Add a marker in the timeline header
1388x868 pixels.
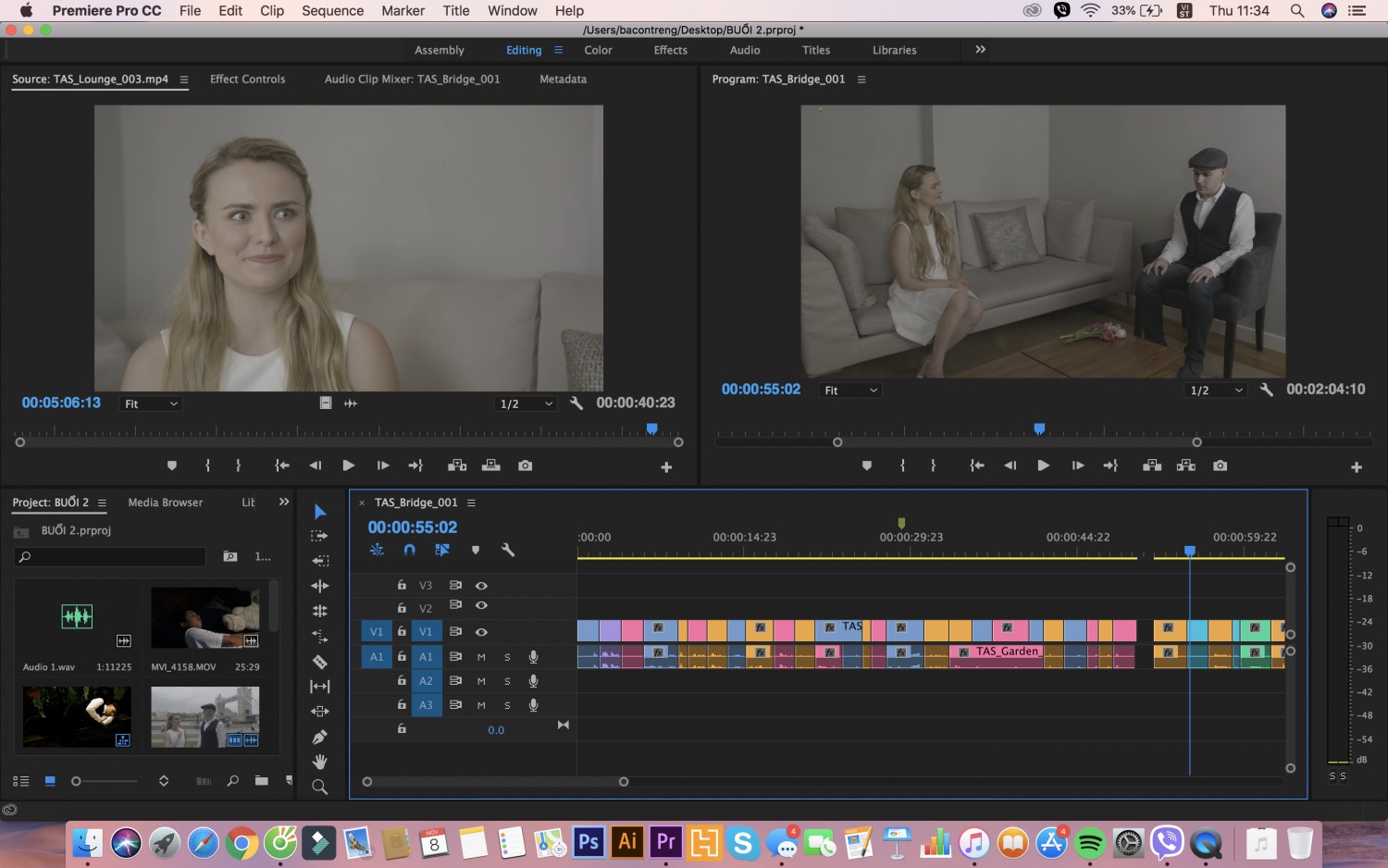point(476,550)
